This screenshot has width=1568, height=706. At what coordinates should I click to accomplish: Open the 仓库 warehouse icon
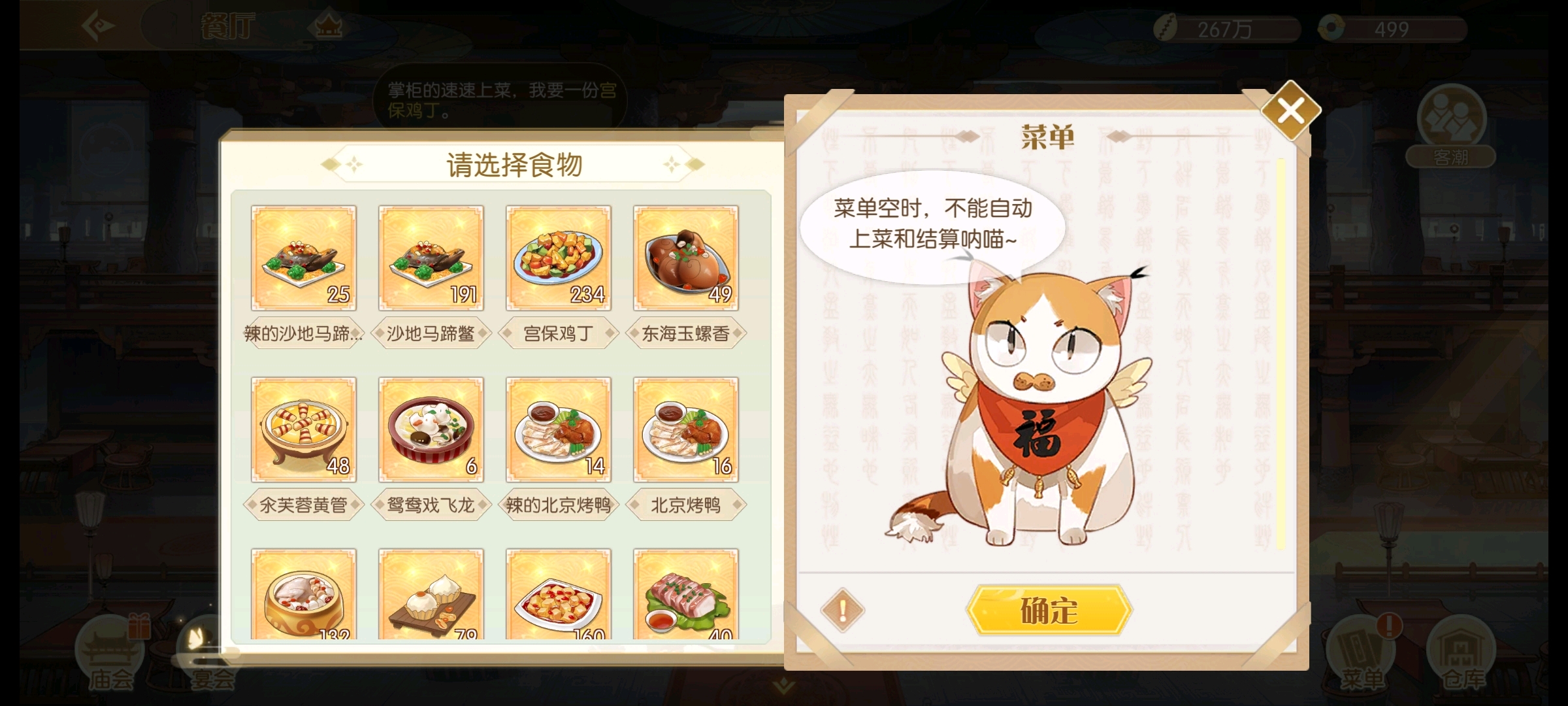pyautogui.click(x=1462, y=654)
